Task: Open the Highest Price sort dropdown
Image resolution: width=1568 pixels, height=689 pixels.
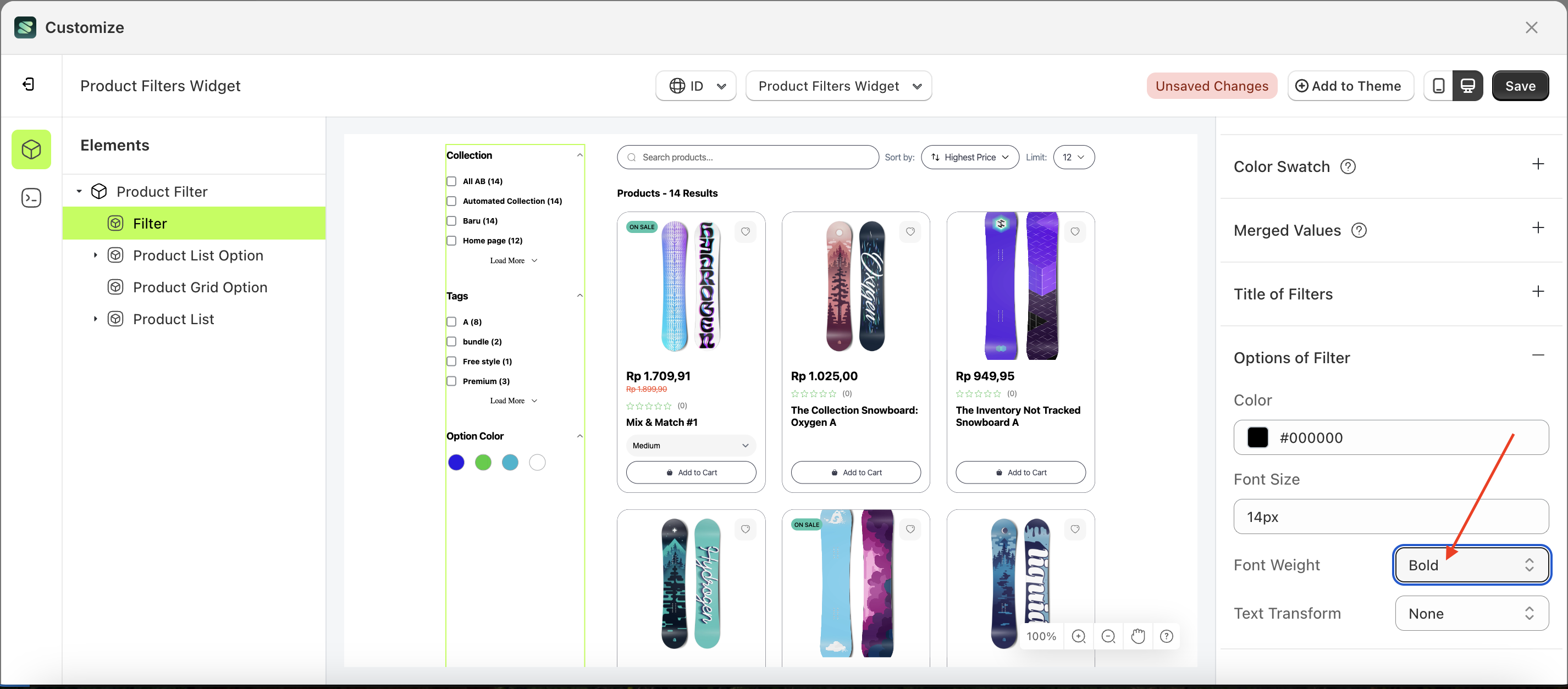Action: (x=970, y=157)
